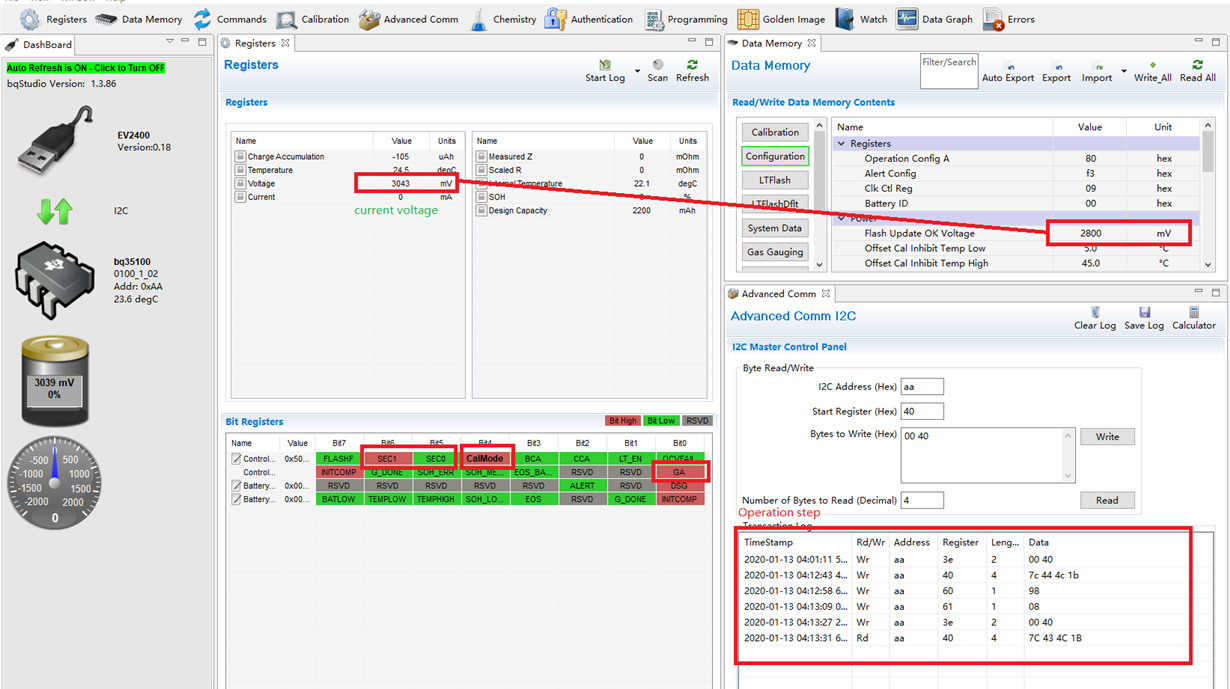This screenshot has height=689, width=1230.
Task: Open the Authentication view
Action: click(589, 19)
